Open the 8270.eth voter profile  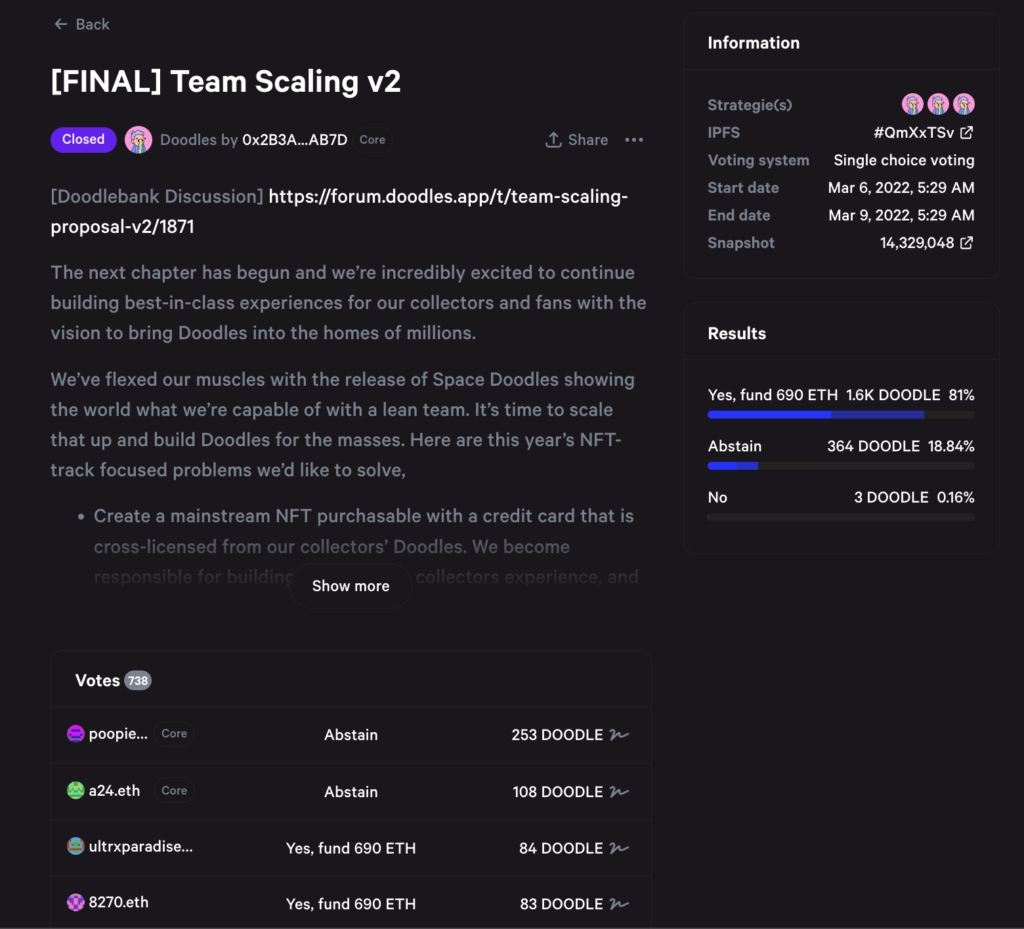[x=118, y=903]
